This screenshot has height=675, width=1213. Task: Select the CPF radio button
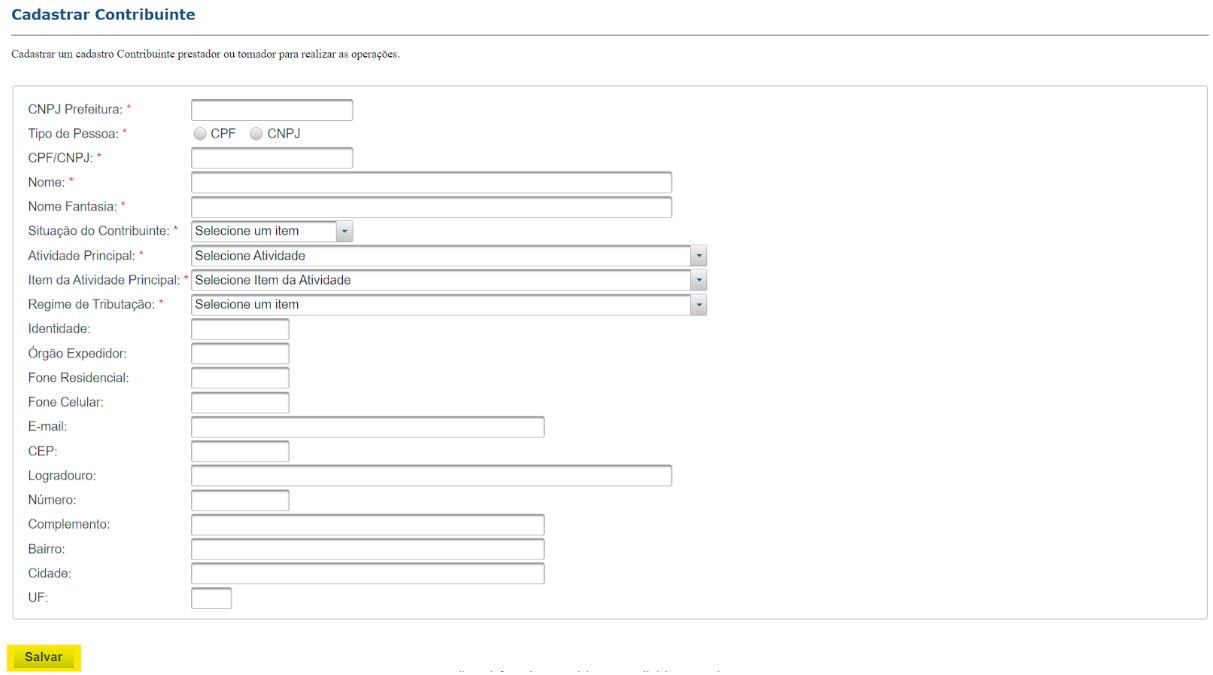point(200,134)
